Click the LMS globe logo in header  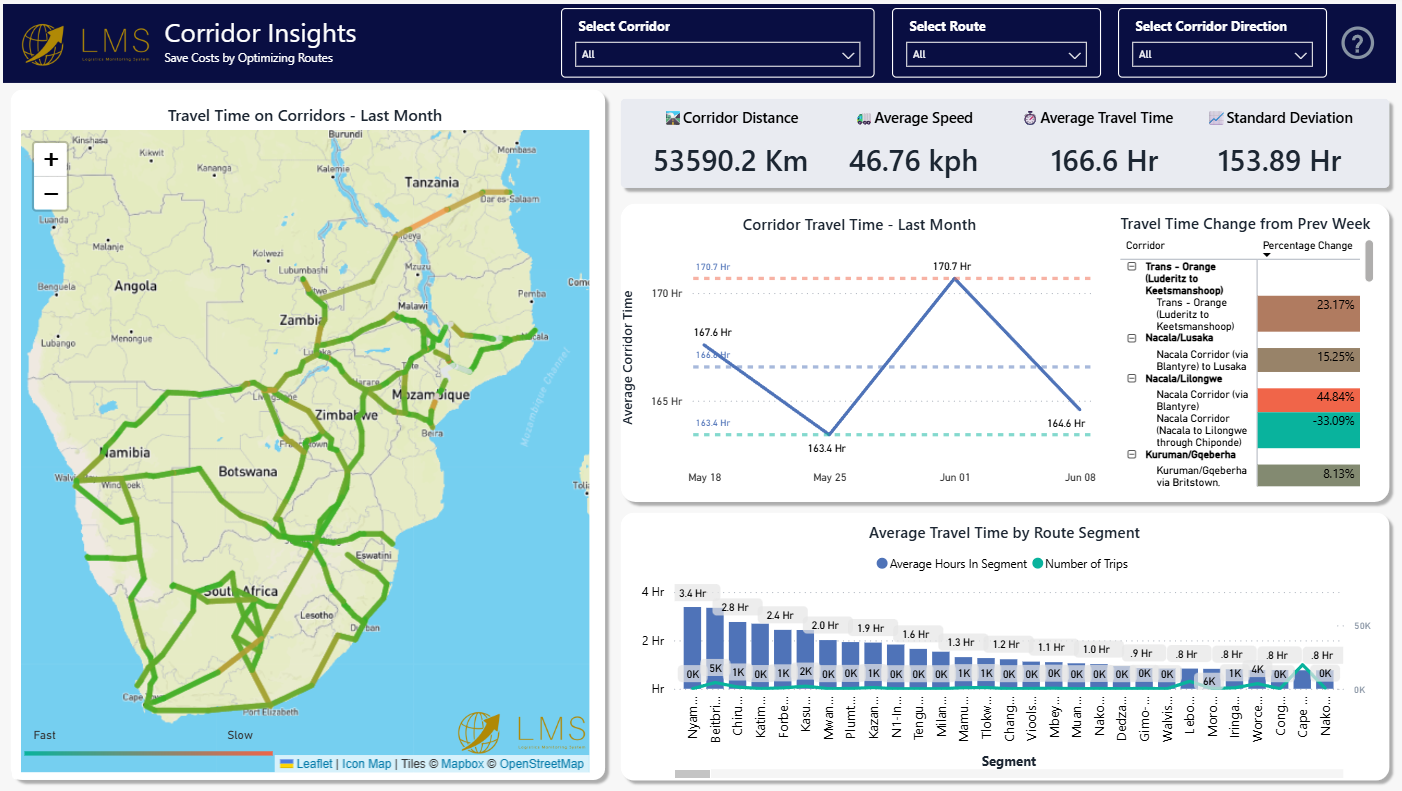click(x=44, y=43)
